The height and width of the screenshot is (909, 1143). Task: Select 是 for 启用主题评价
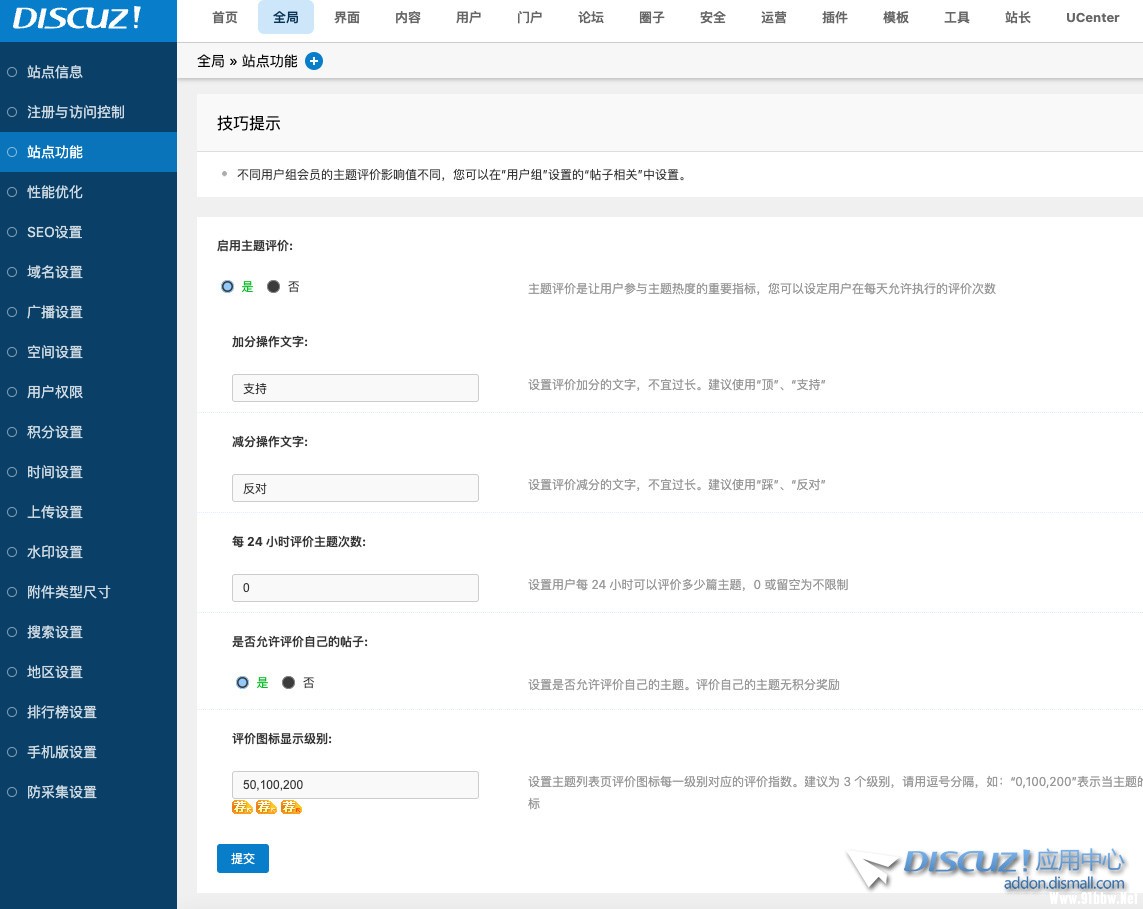coord(228,286)
